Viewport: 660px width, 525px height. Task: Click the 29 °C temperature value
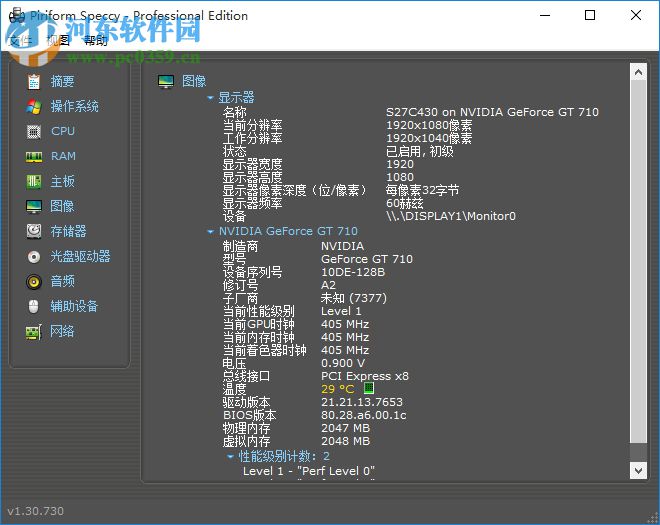click(x=338, y=389)
